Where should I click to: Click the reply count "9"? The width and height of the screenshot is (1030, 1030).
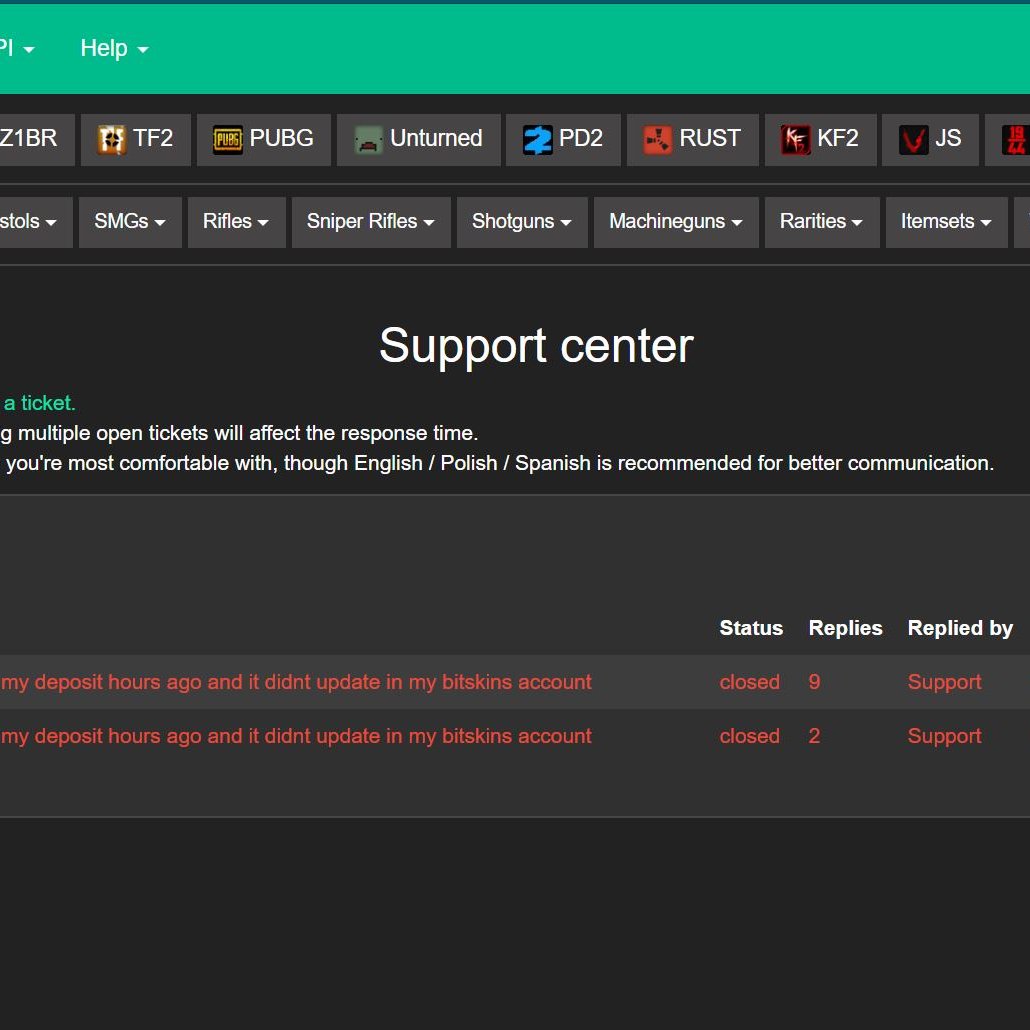pos(815,682)
